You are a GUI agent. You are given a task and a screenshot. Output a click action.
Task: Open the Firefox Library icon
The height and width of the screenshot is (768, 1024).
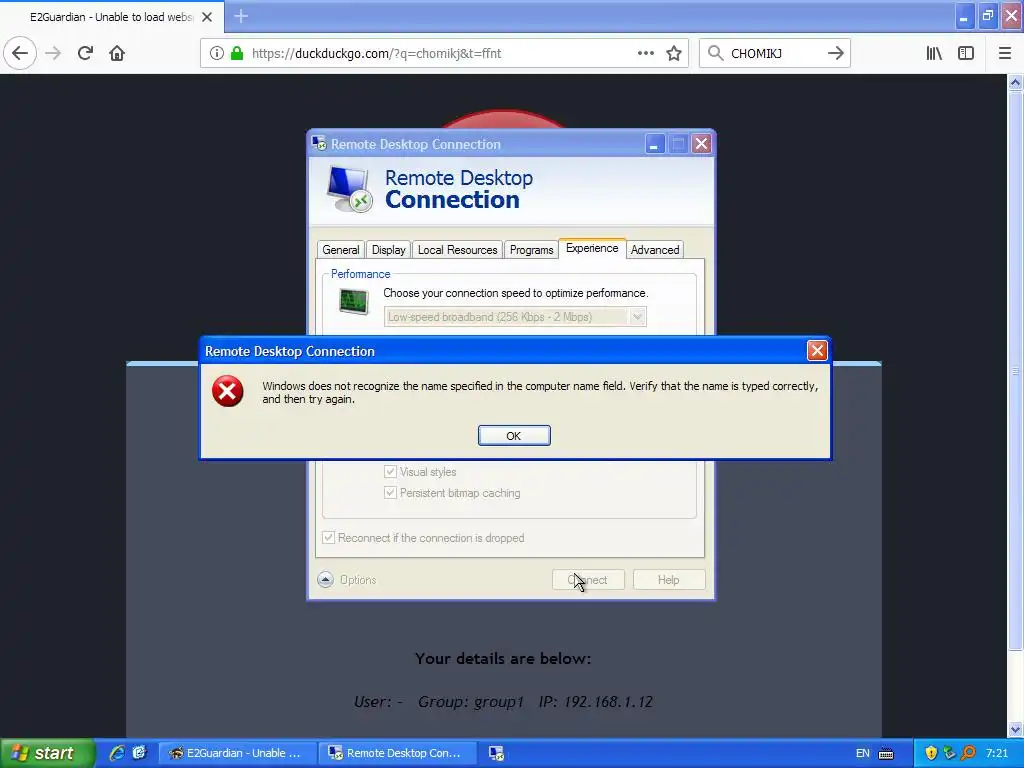coord(934,53)
